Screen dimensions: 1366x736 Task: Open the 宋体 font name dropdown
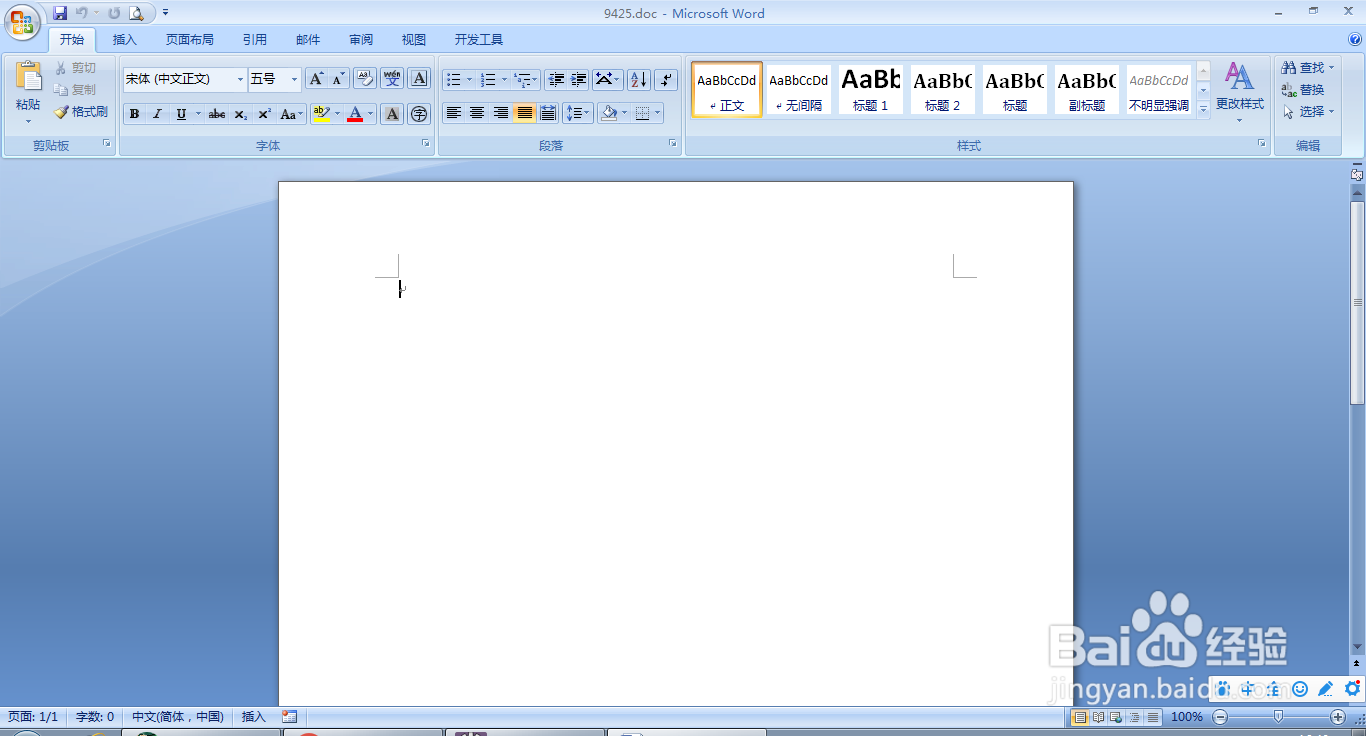240,79
